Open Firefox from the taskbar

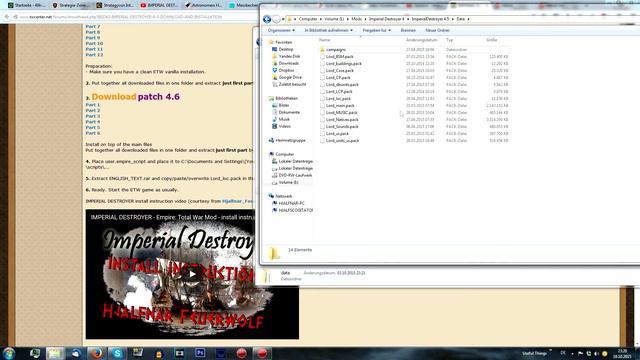(96, 353)
